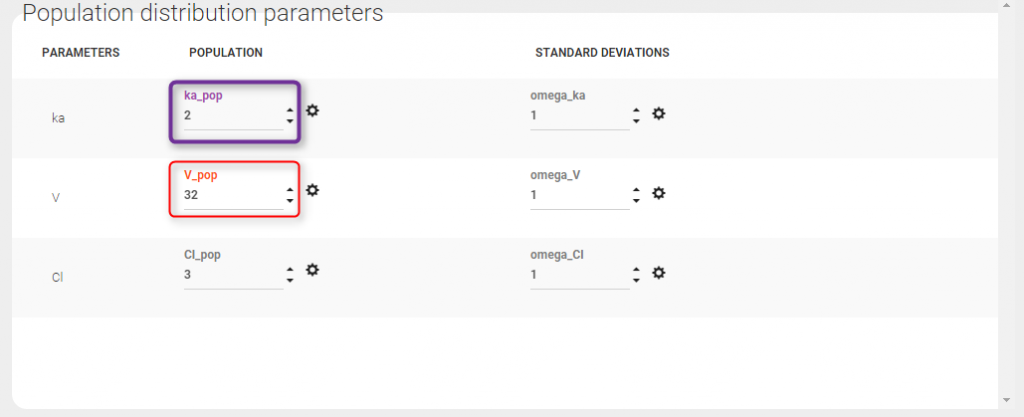Decrease ka_pop value with down arrow
The height and width of the screenshot is (417, 1024).
click(x=290, y=121)
